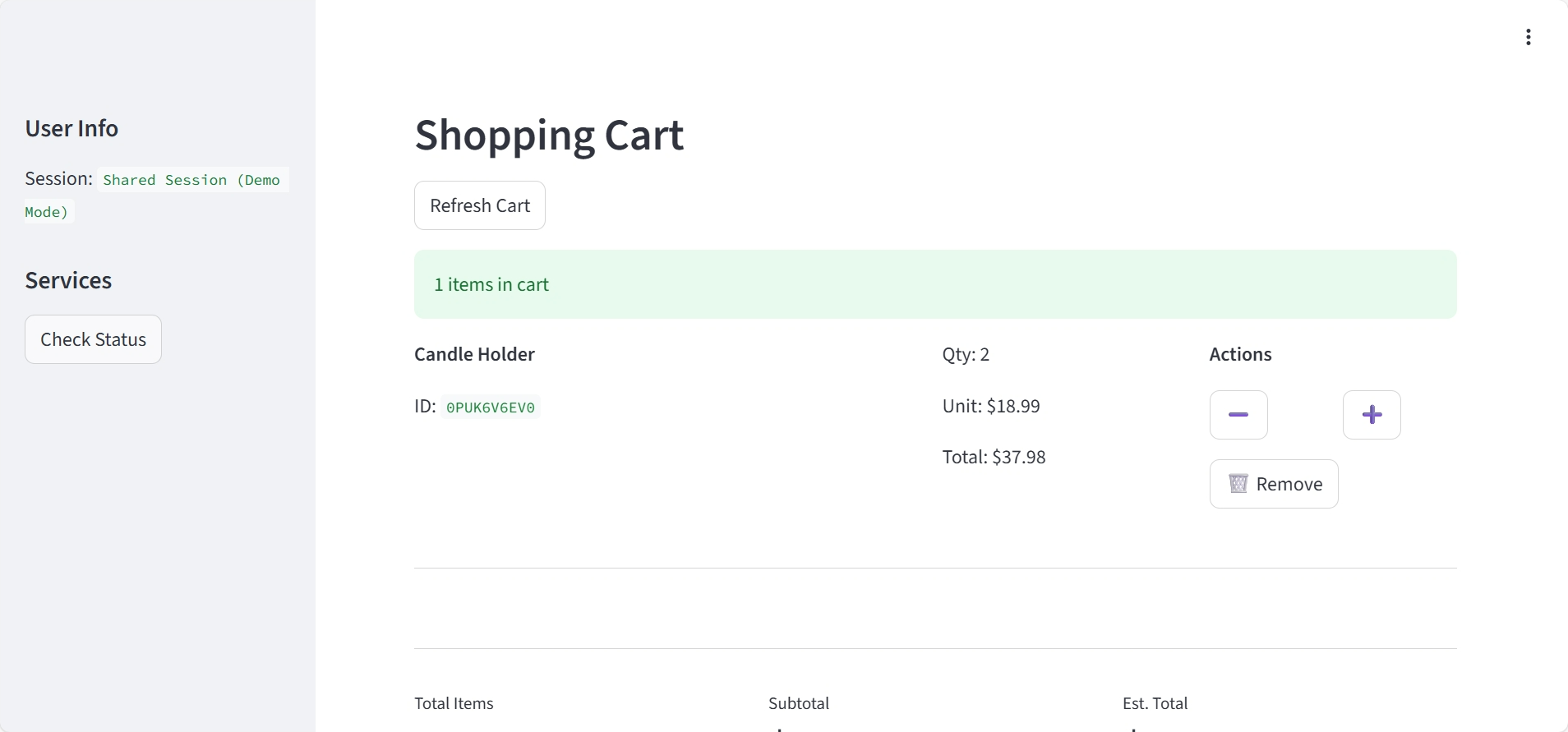Click the green items in cart banner
Image resolution: width=1568 pixels, height=732 pixels.
[x=934, y=284]
